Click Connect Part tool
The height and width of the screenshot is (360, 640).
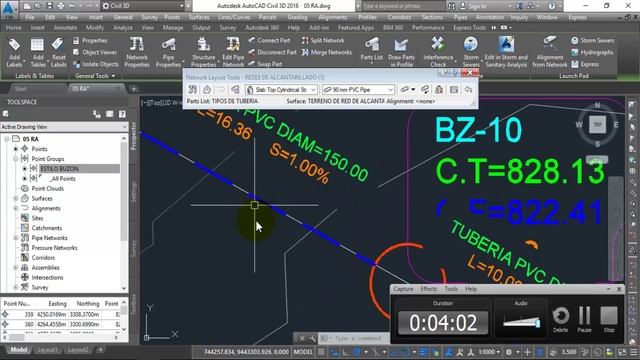[x=269, y=40]
